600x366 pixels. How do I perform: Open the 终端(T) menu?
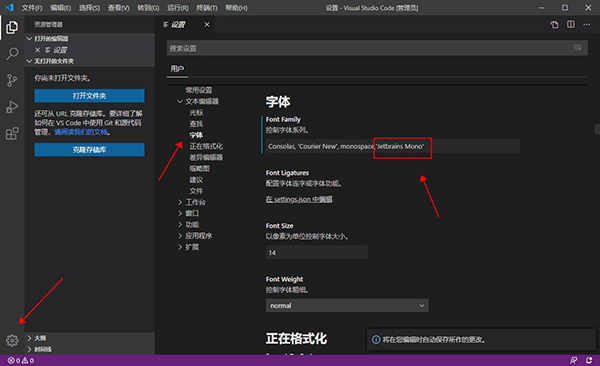point(207,8)
